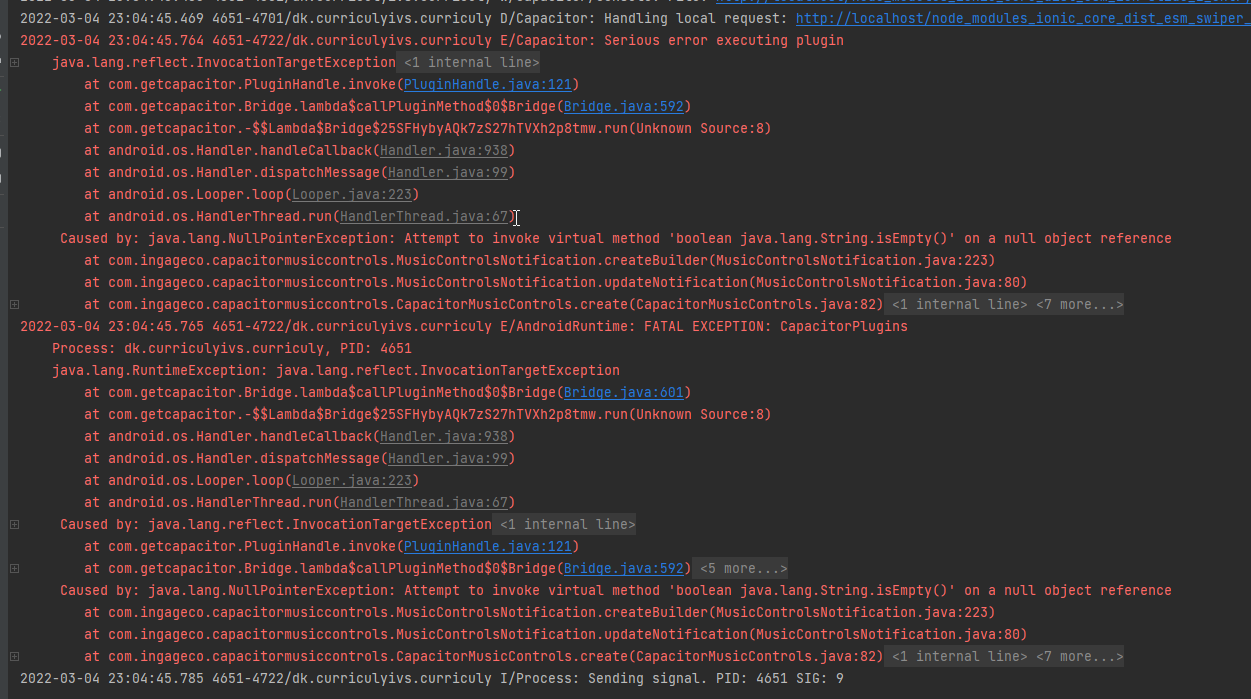Open Bridge.java:592 in the 'Serious error executing plugin' trace

[x=623, y=106]
